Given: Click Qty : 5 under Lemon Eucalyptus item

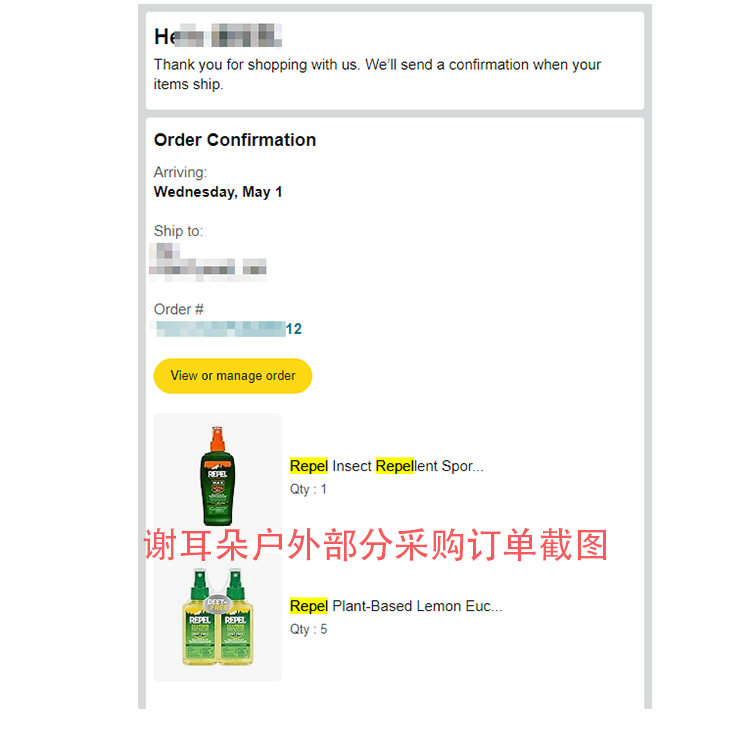Looking at the screenshot, I should pyautogui.click(x=309, y=629).
